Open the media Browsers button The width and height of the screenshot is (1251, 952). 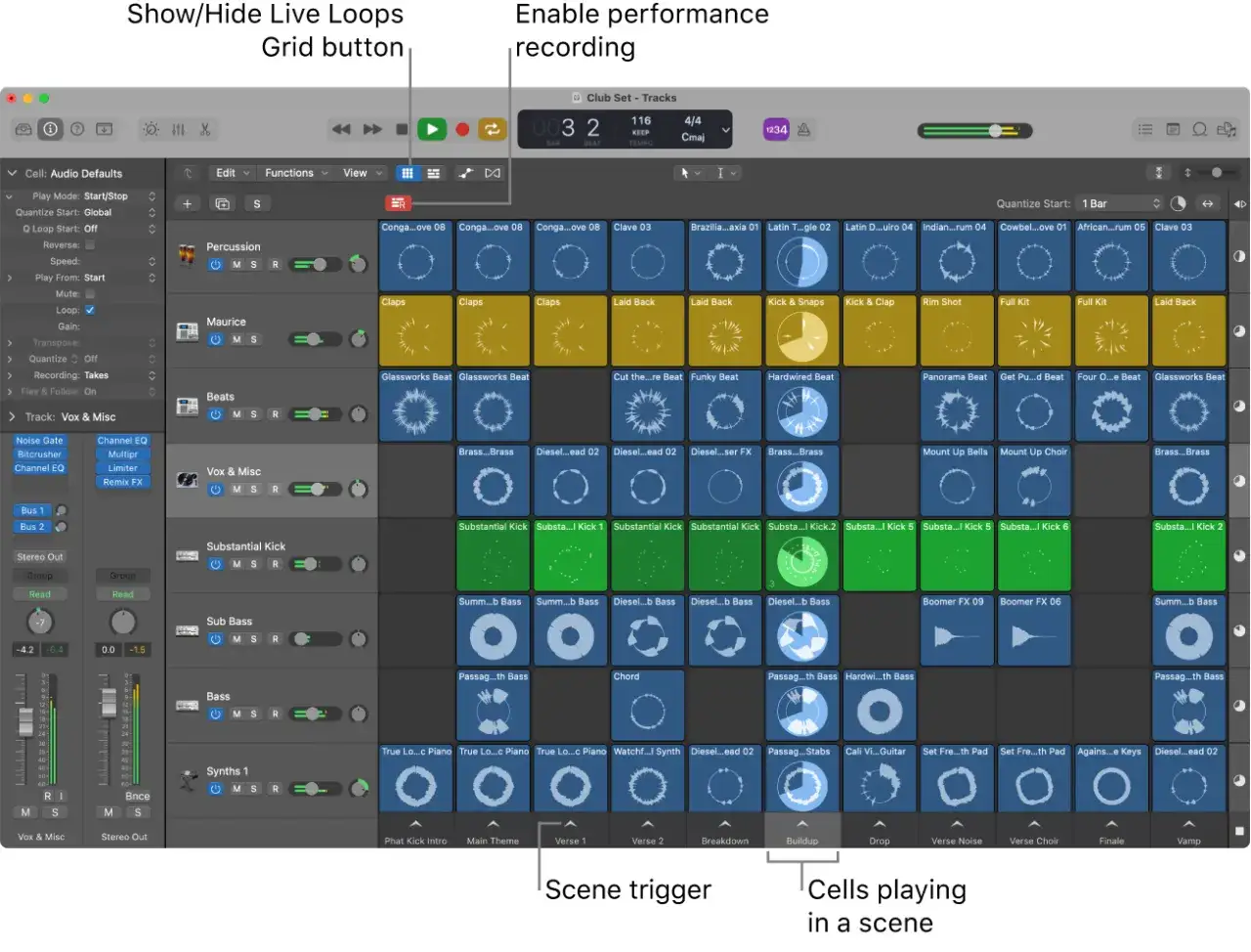[x=1227, y=129]
